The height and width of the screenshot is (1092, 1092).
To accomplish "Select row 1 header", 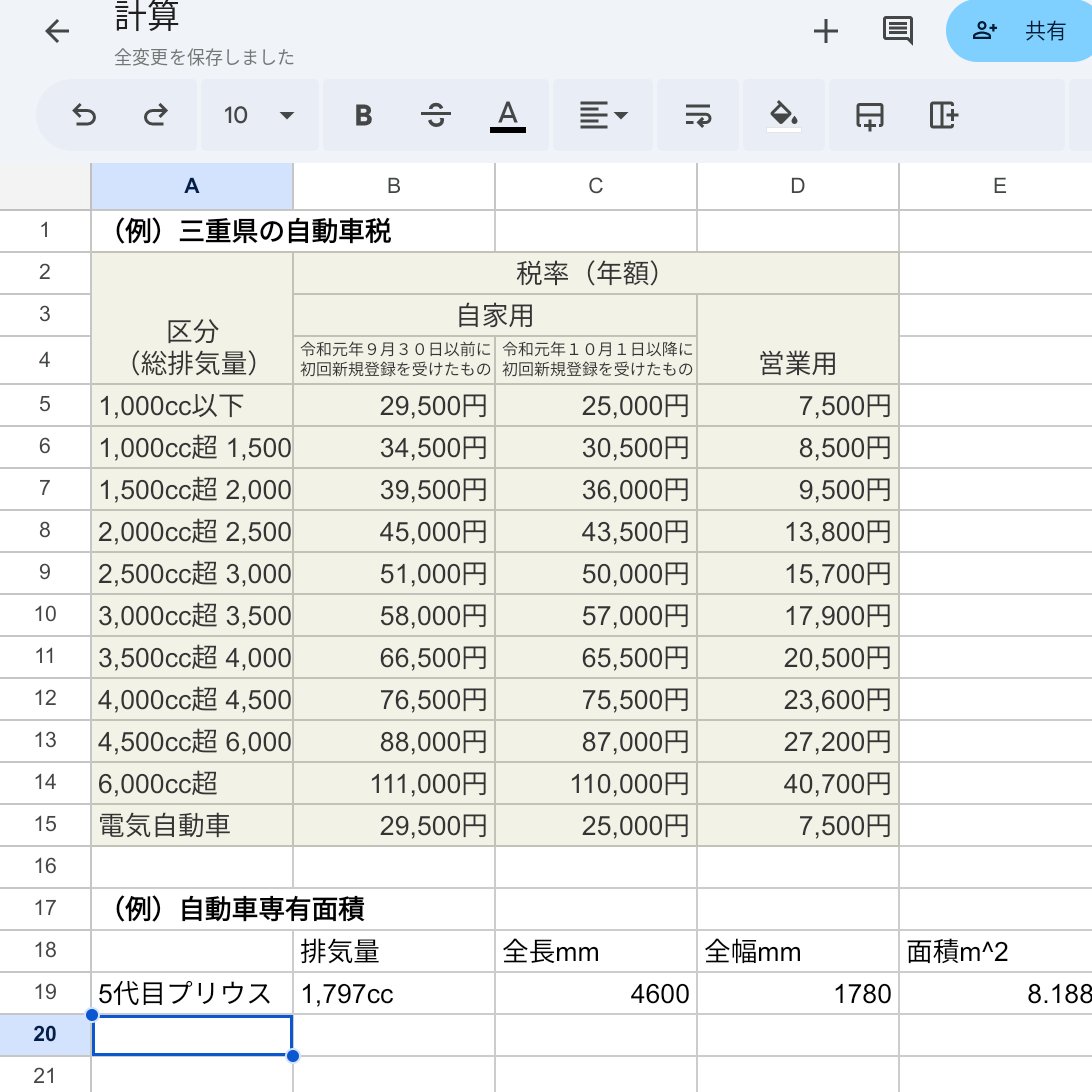I will (45, 231).
